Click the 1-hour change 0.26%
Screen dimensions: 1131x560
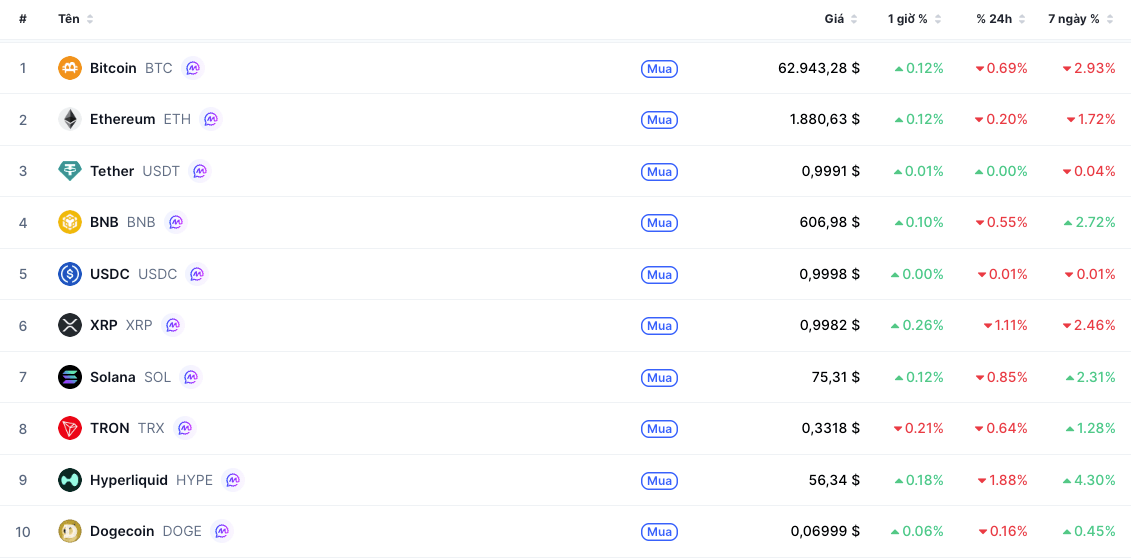coord(917,325)
